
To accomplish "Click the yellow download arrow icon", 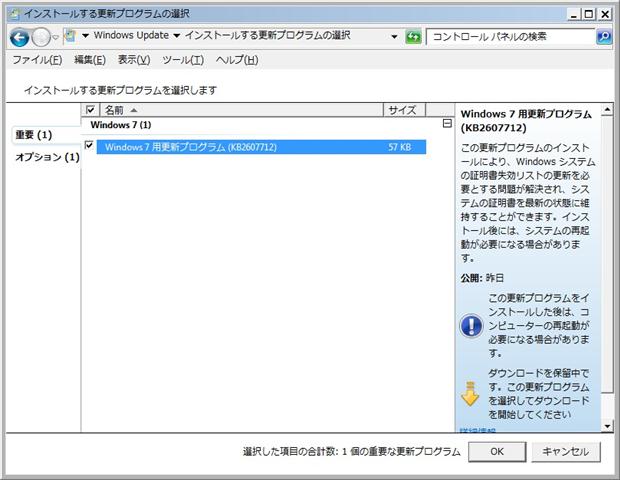I will tap(470, 394).
